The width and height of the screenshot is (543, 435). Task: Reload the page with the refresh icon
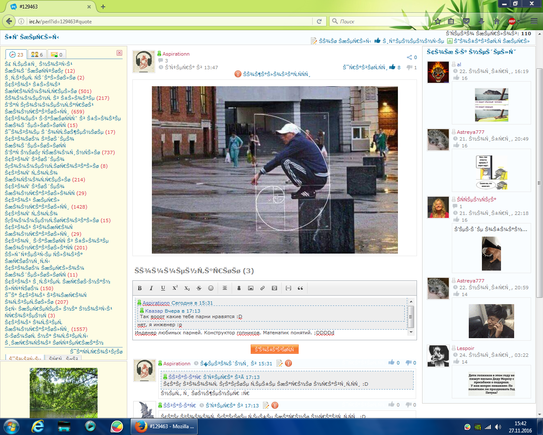tap(319, 21)
